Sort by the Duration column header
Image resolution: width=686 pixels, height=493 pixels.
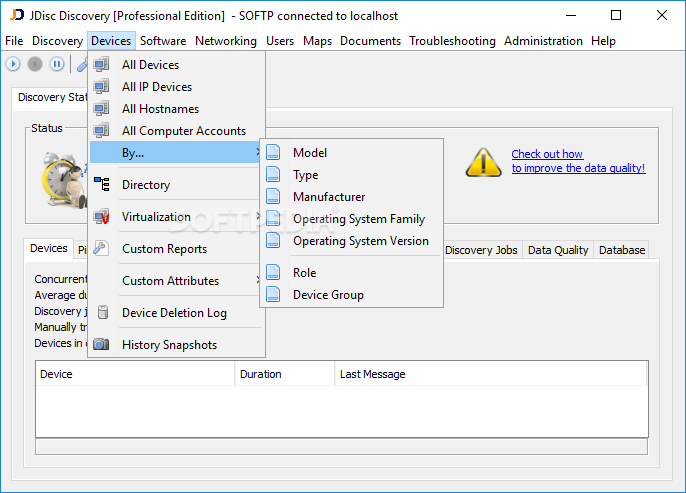285,374
